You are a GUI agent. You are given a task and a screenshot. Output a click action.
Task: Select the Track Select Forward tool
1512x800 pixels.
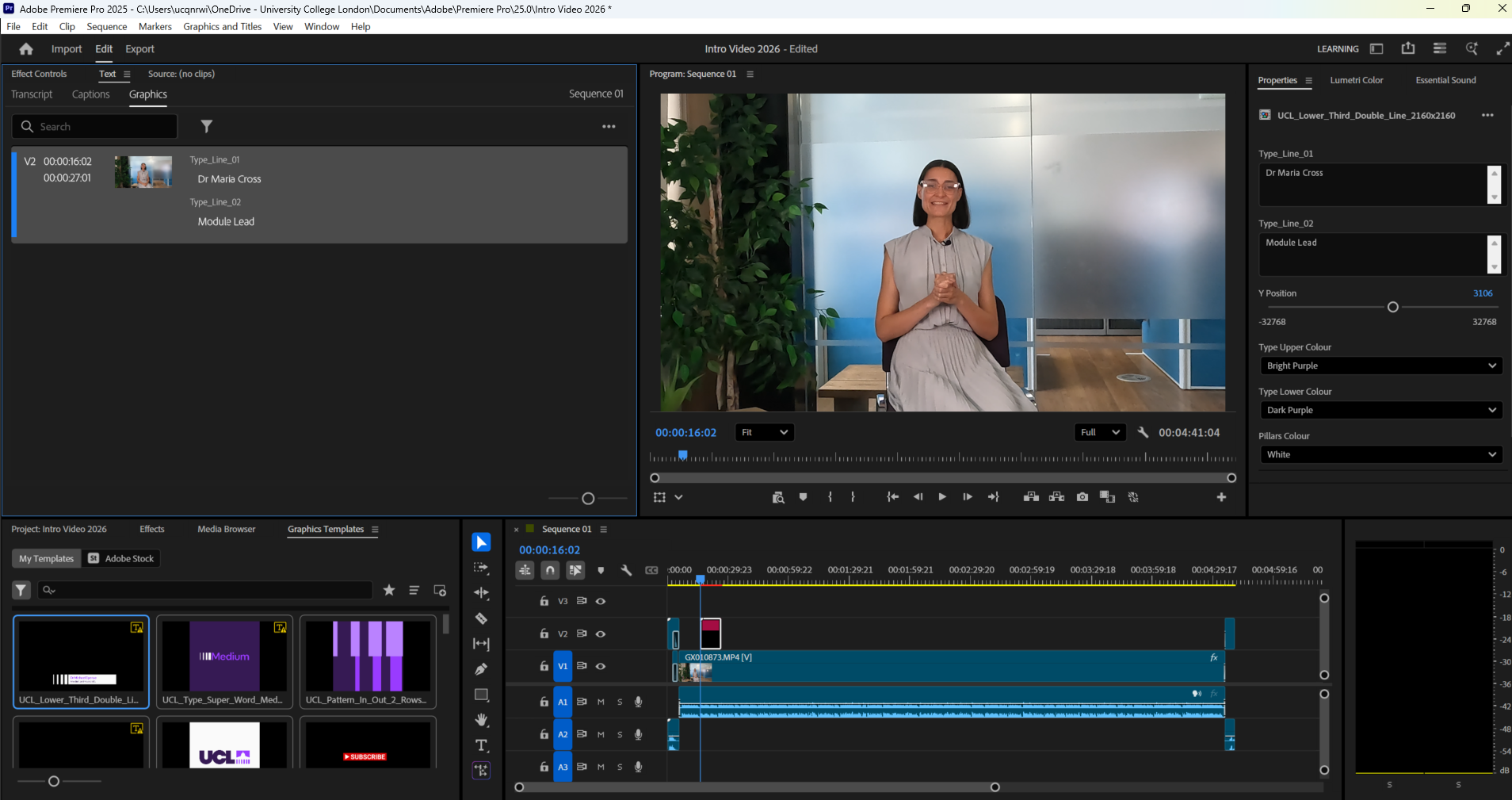[x=481, y=568]
